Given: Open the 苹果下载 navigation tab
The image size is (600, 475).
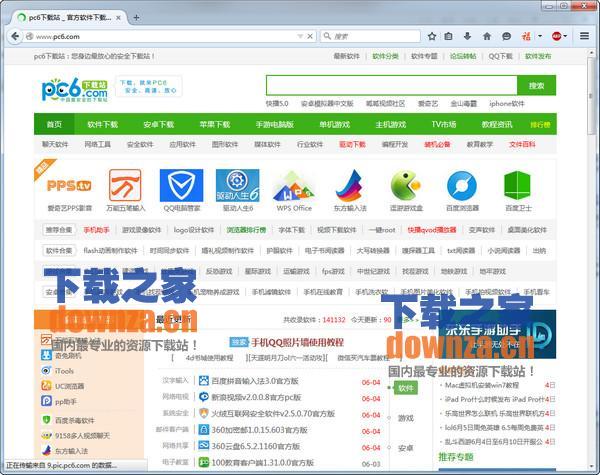Looking at the screenshot, I should click(x=215, y=124).
